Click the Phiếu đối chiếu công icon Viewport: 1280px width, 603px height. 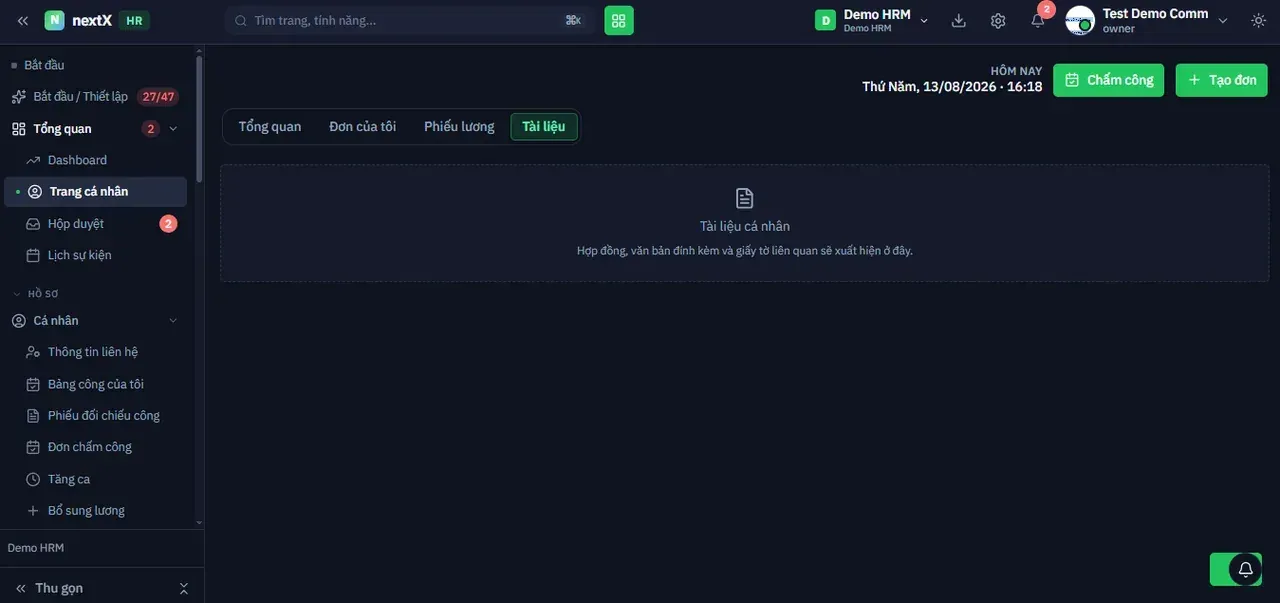coord(34,415)
